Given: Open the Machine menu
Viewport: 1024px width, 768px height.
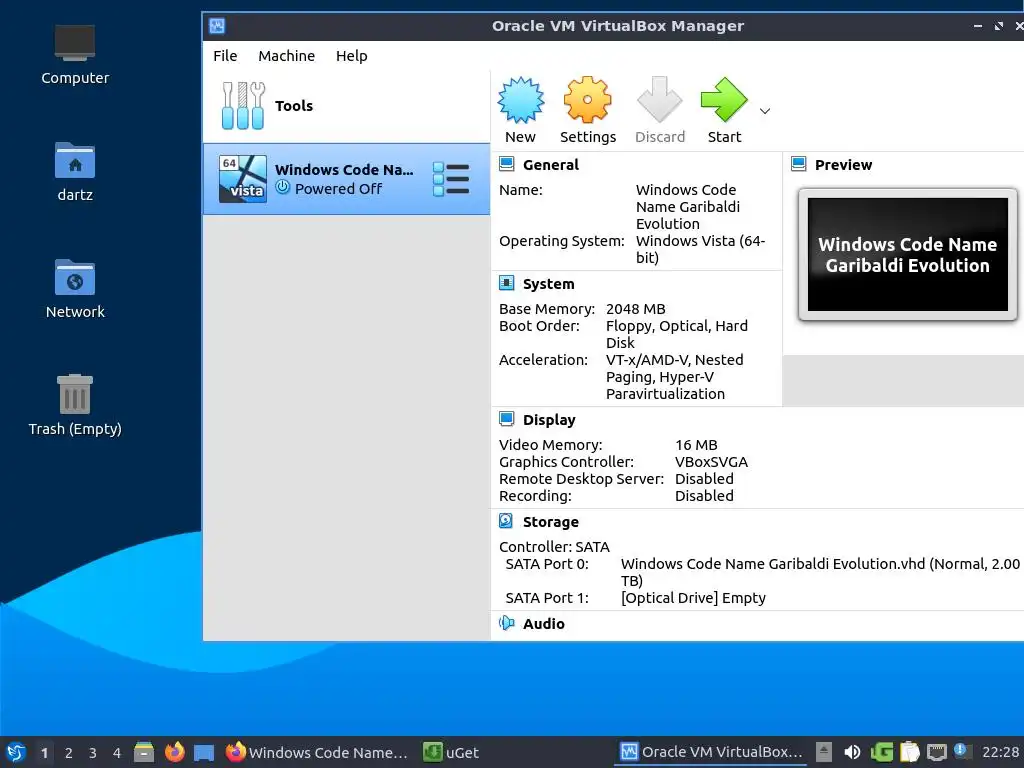Looking at the screenshot, I should pos(286,56).
